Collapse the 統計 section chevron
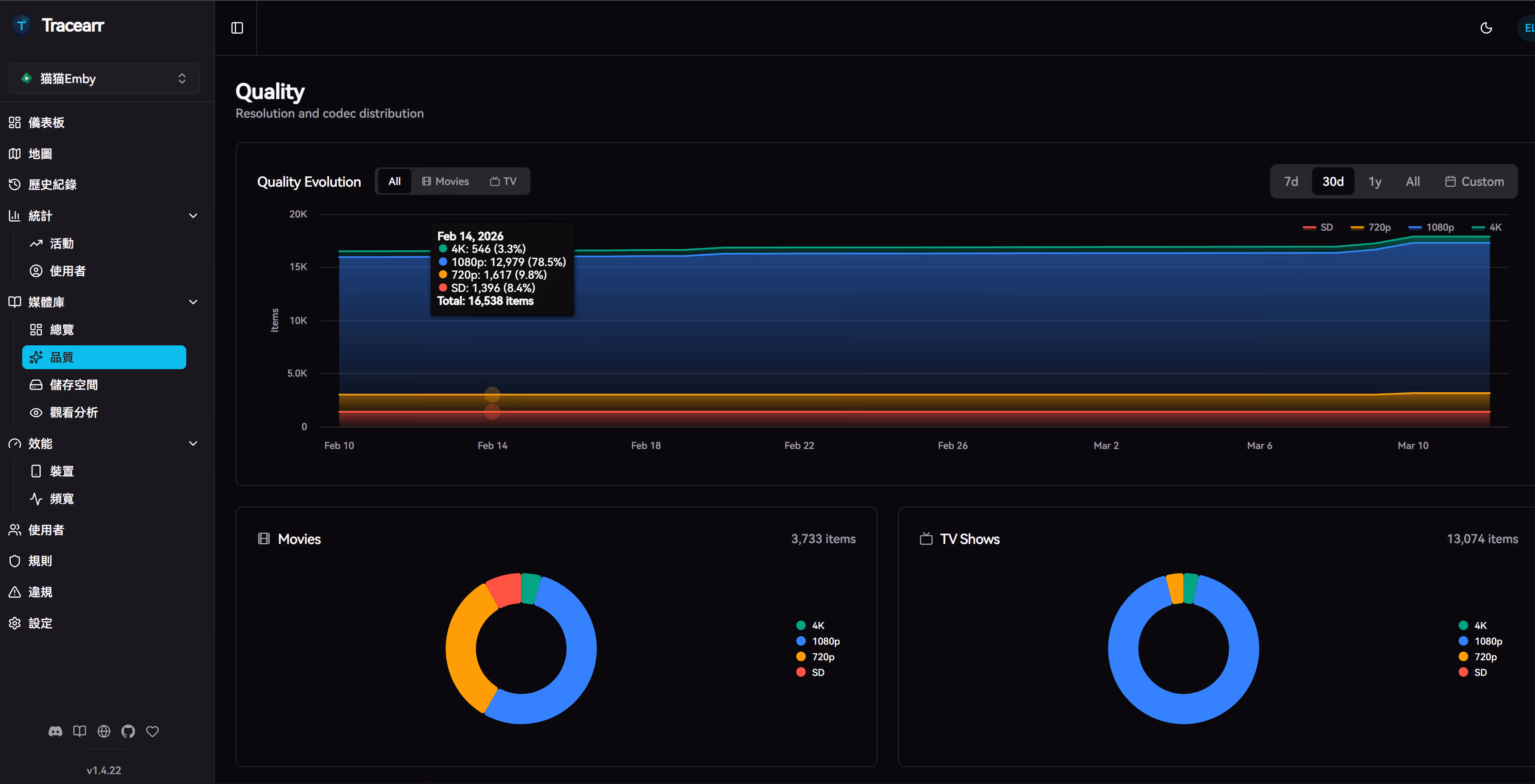Viewport: 1535px width, 784px height. pos(193,216)
